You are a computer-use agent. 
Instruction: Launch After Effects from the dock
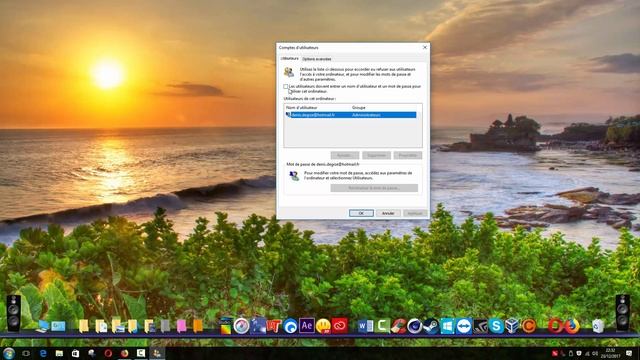coord(307,326)
